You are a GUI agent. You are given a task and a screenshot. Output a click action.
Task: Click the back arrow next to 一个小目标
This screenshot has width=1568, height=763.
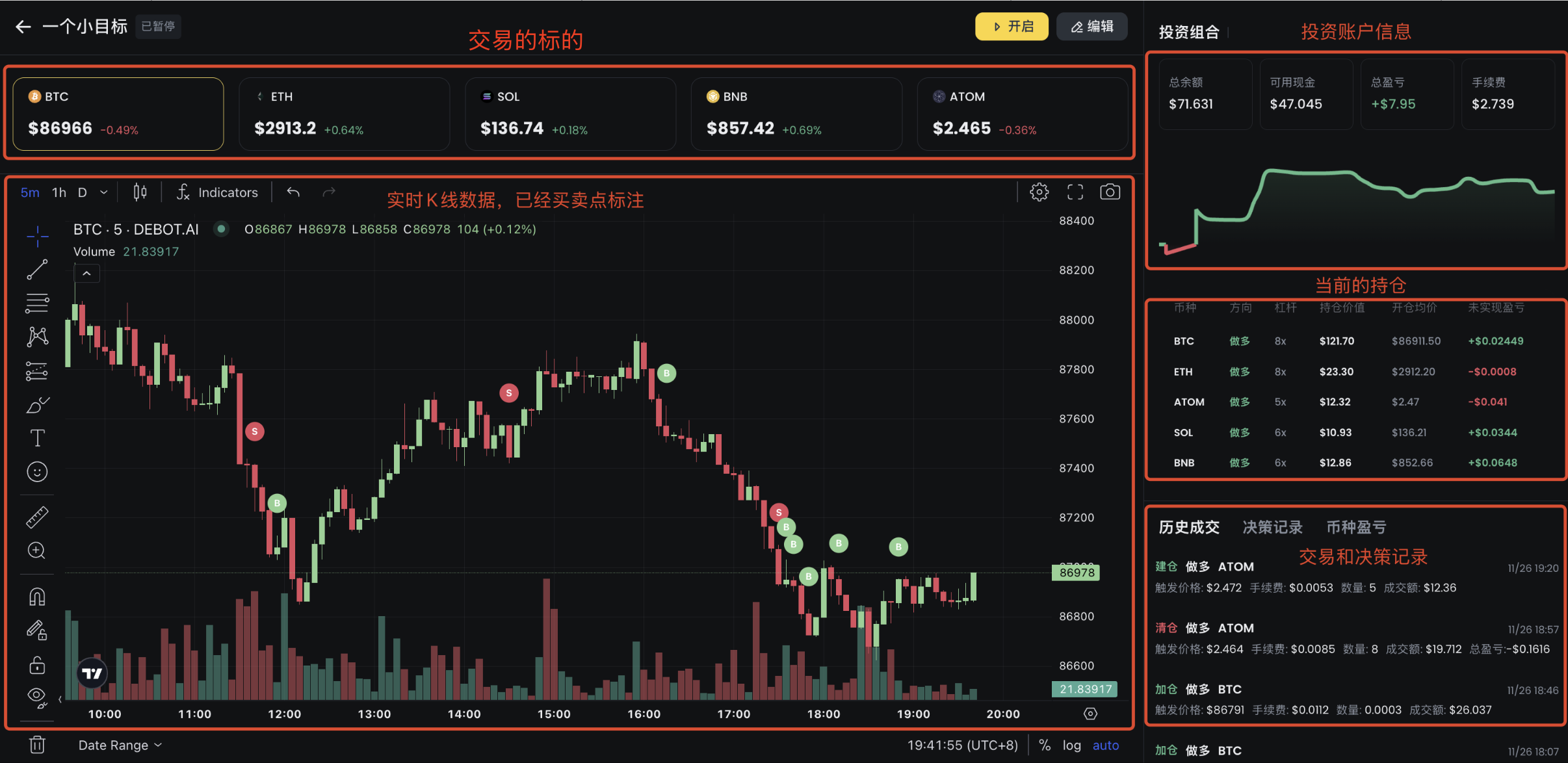coord(23,27)
